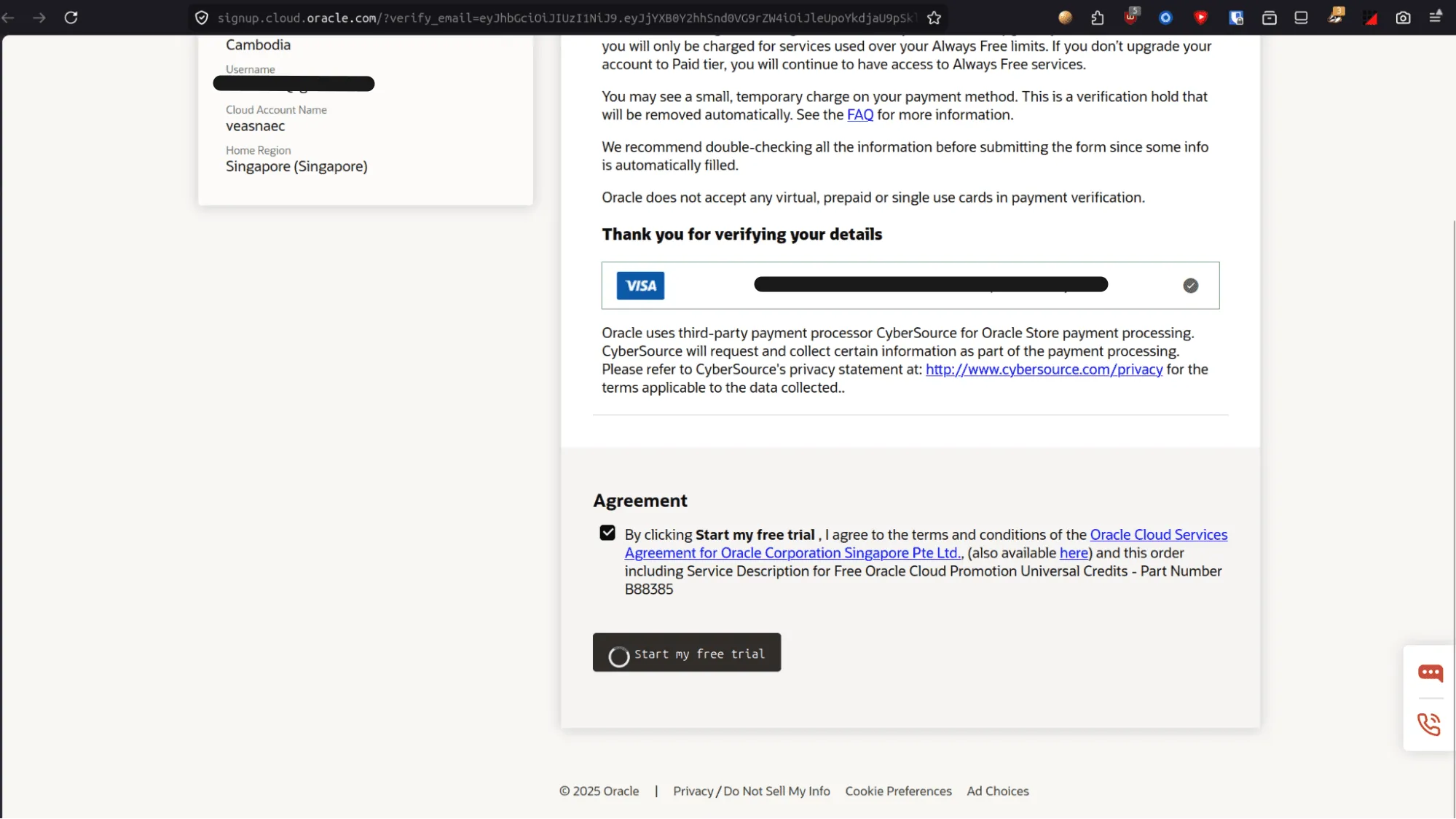
Task: Open the extension with orange badge 3
Action: coord(1336,16)
